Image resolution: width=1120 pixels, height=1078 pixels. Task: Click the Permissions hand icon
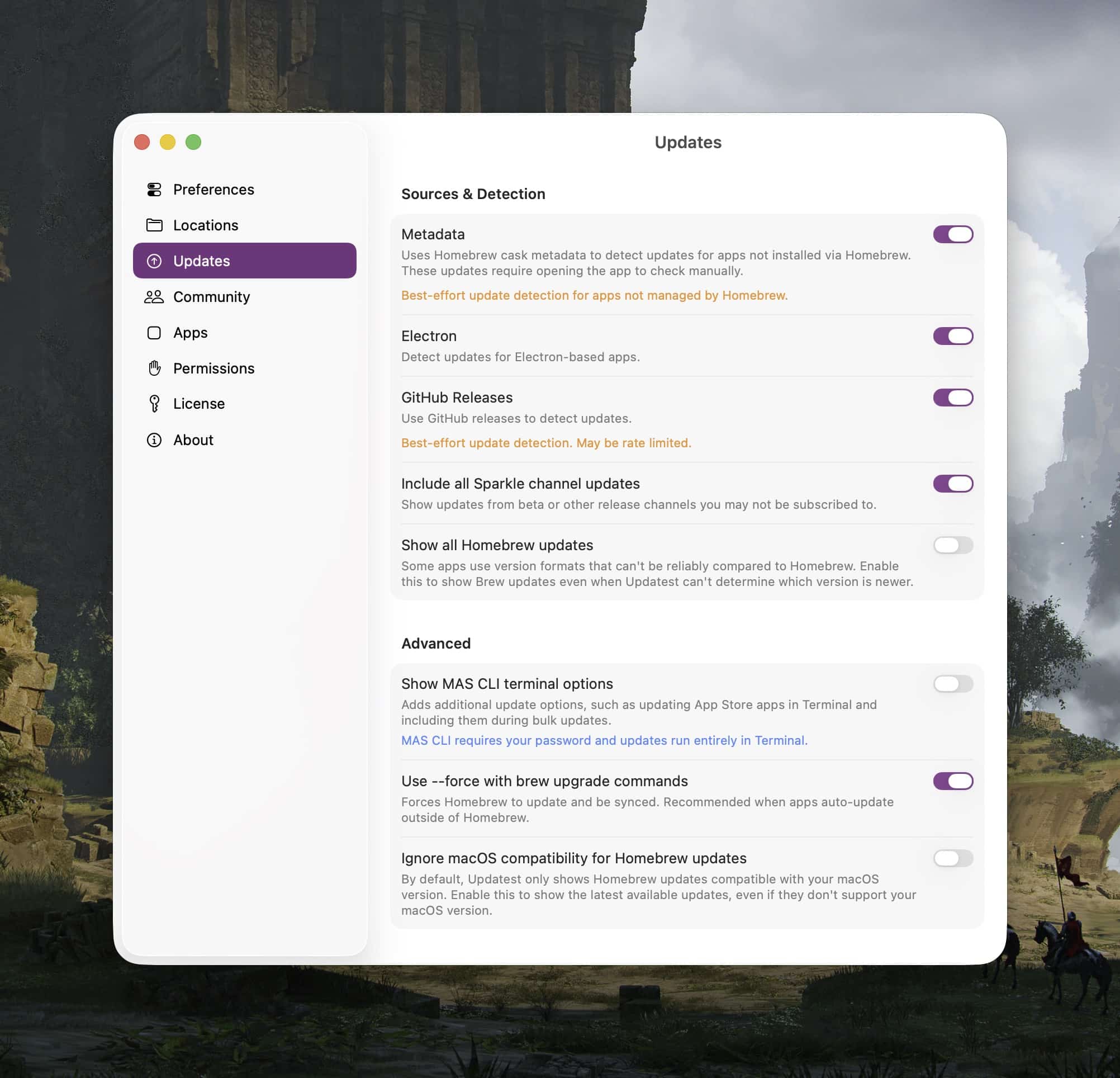(154, 368)
